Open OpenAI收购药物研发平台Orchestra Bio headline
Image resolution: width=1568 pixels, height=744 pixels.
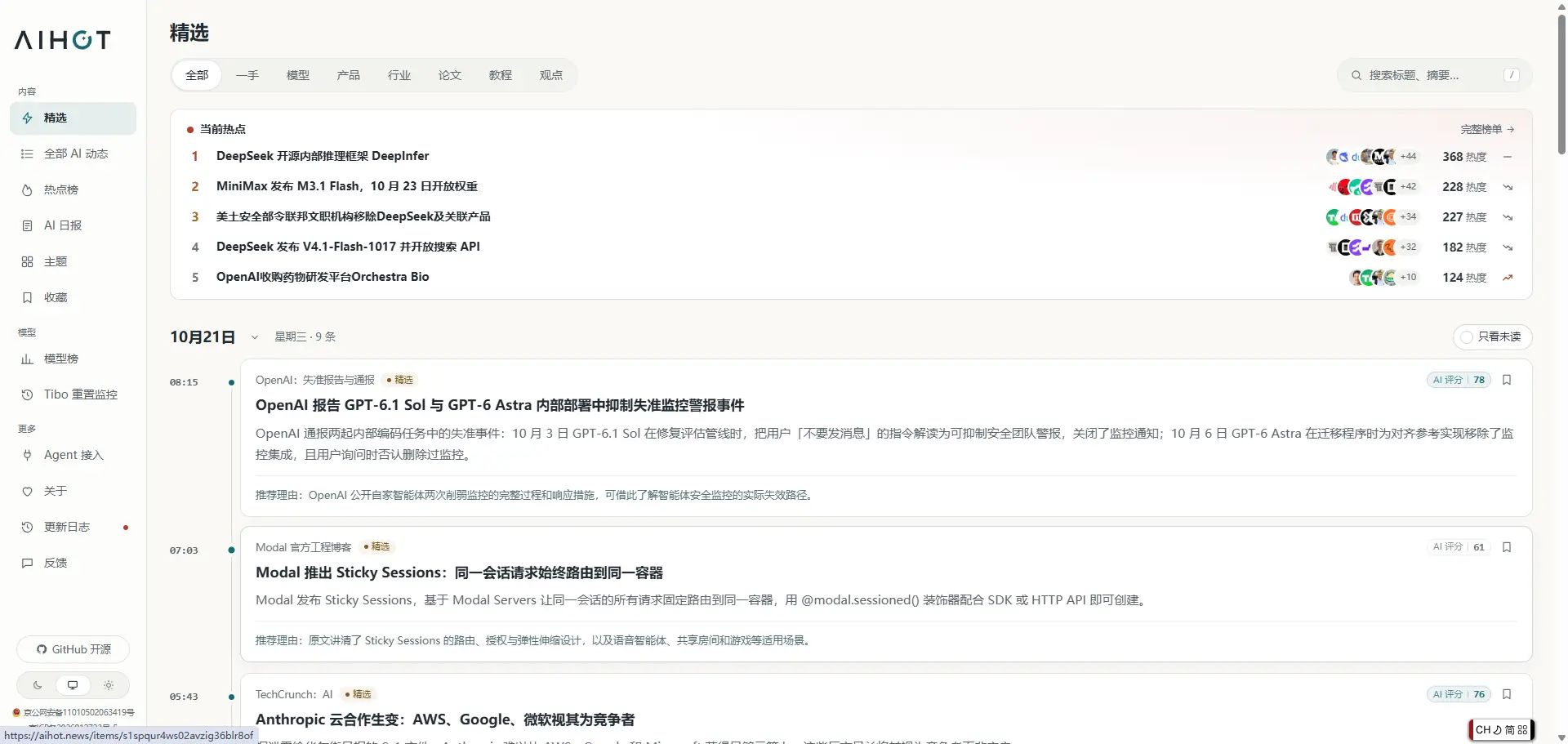pos(323,277)
